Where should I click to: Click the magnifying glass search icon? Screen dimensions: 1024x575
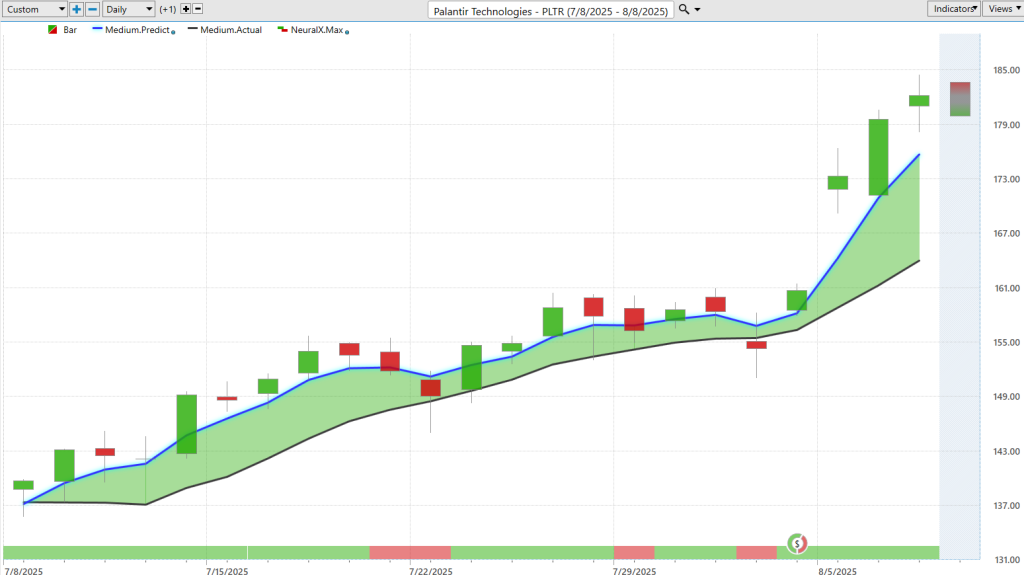pyautogui.click(x=683, y=9)
